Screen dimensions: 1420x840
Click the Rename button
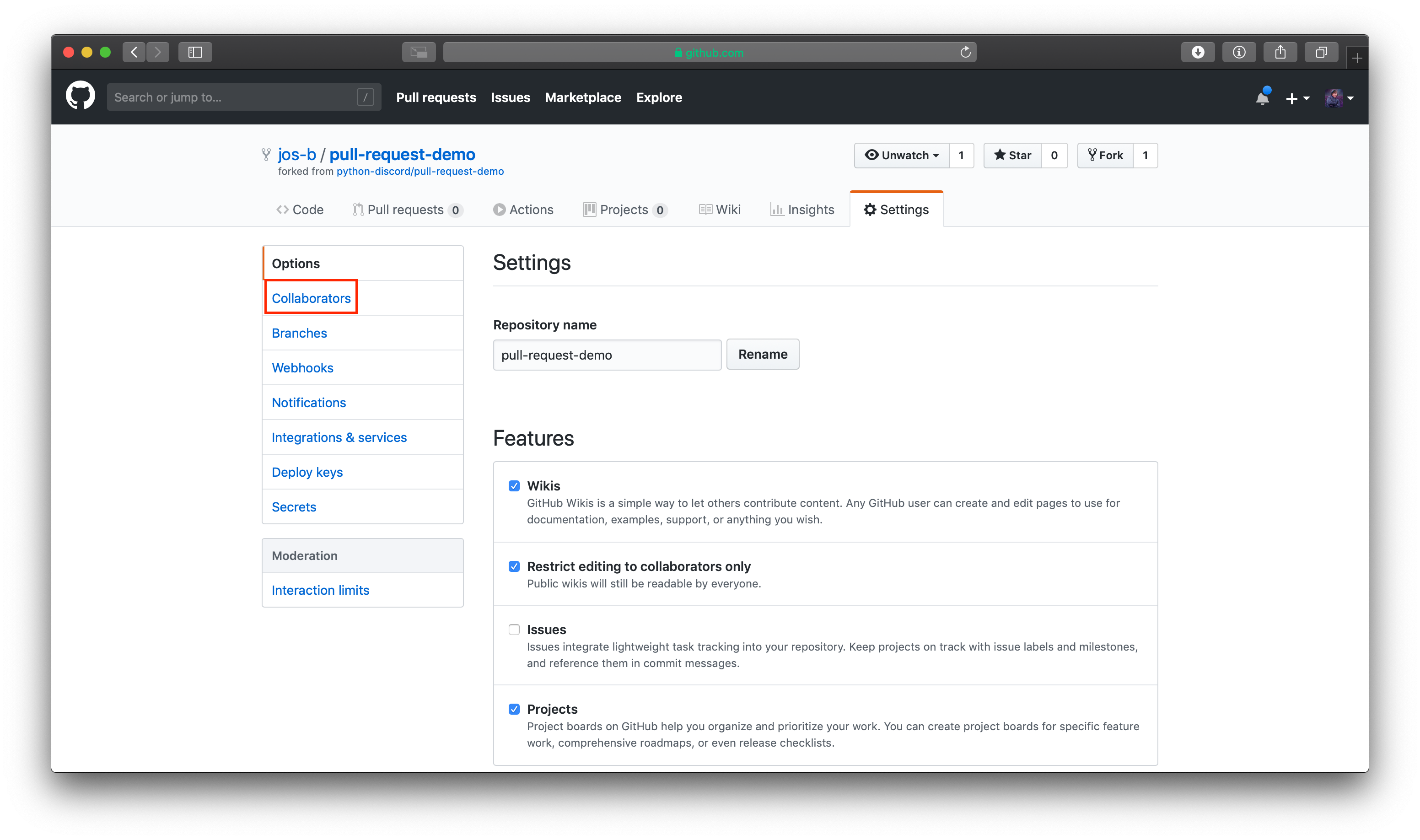762,354
